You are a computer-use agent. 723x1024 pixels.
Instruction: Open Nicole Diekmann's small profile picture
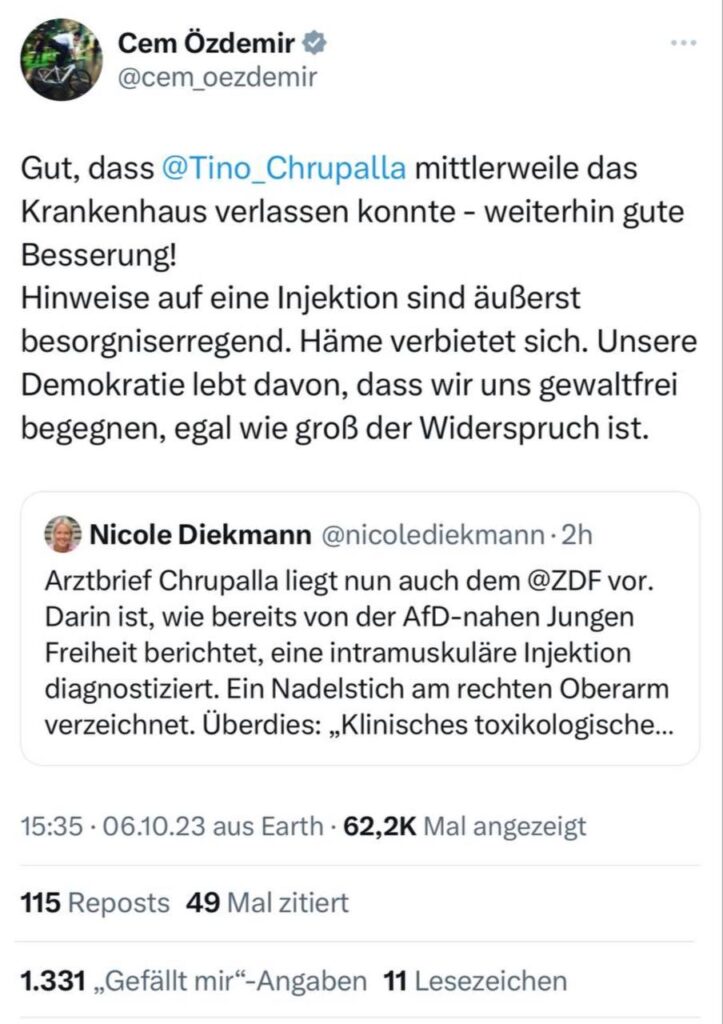point(63,535)
